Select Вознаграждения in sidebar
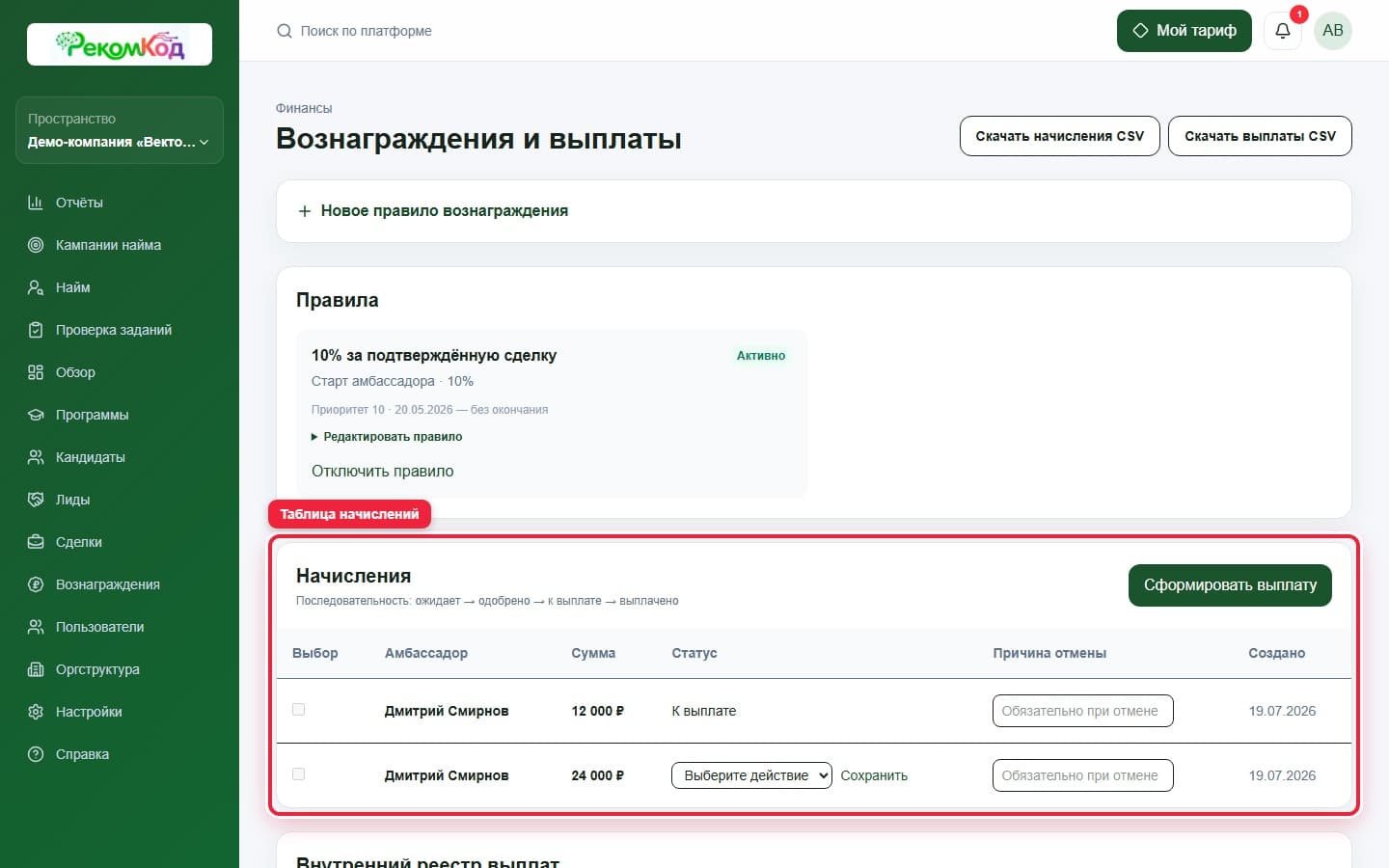1389x868 pixels. point(120,584)
